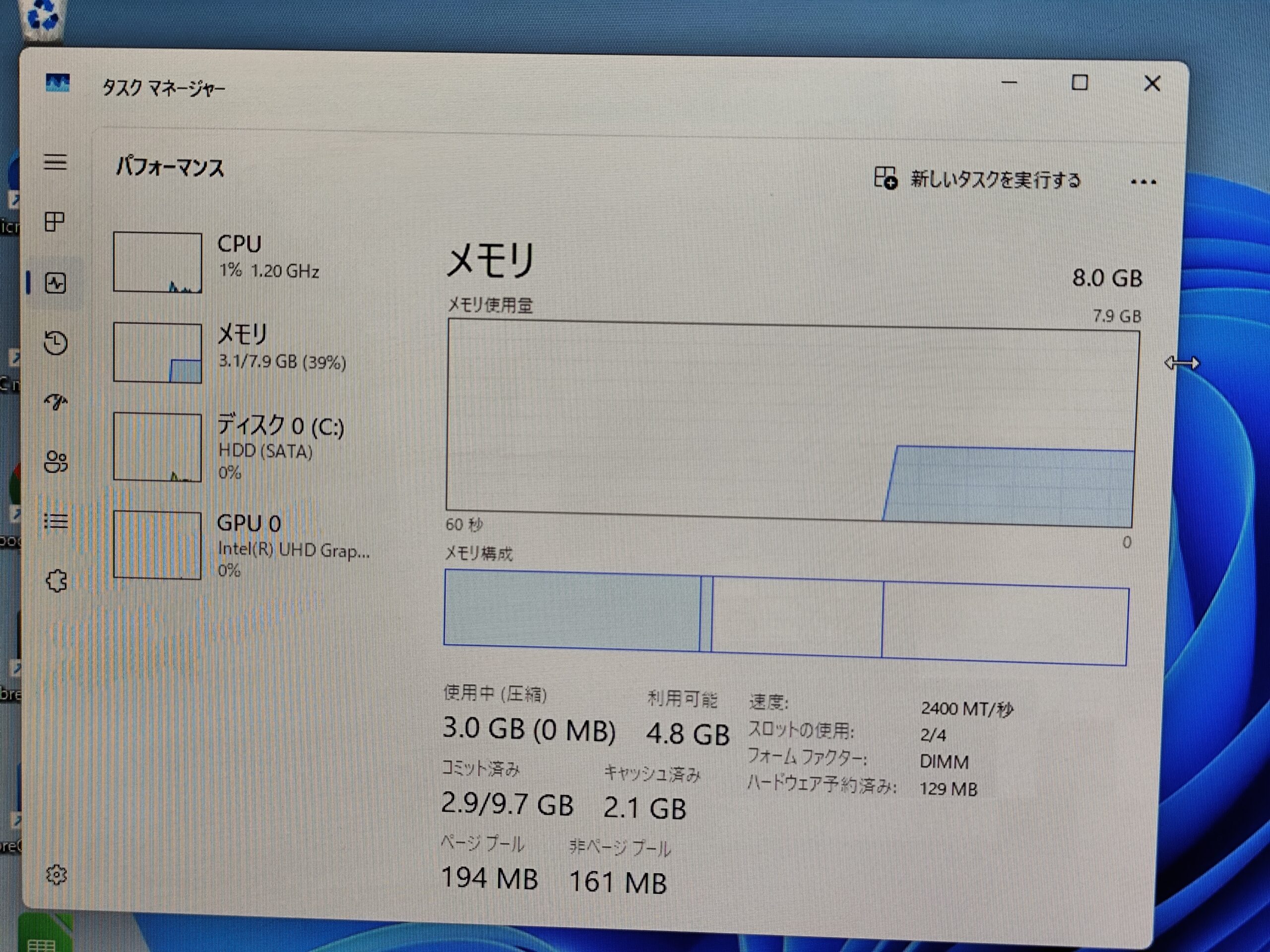Click the メモリ構成 label
This screenshot has width=1270, height=952.
478,553
